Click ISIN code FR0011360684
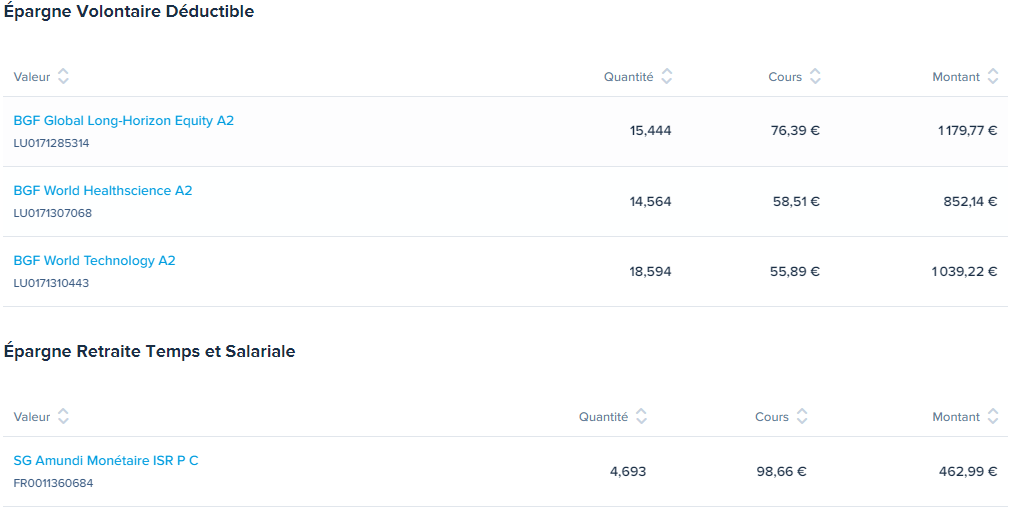 pyautogui.click(x=53, y=483)
